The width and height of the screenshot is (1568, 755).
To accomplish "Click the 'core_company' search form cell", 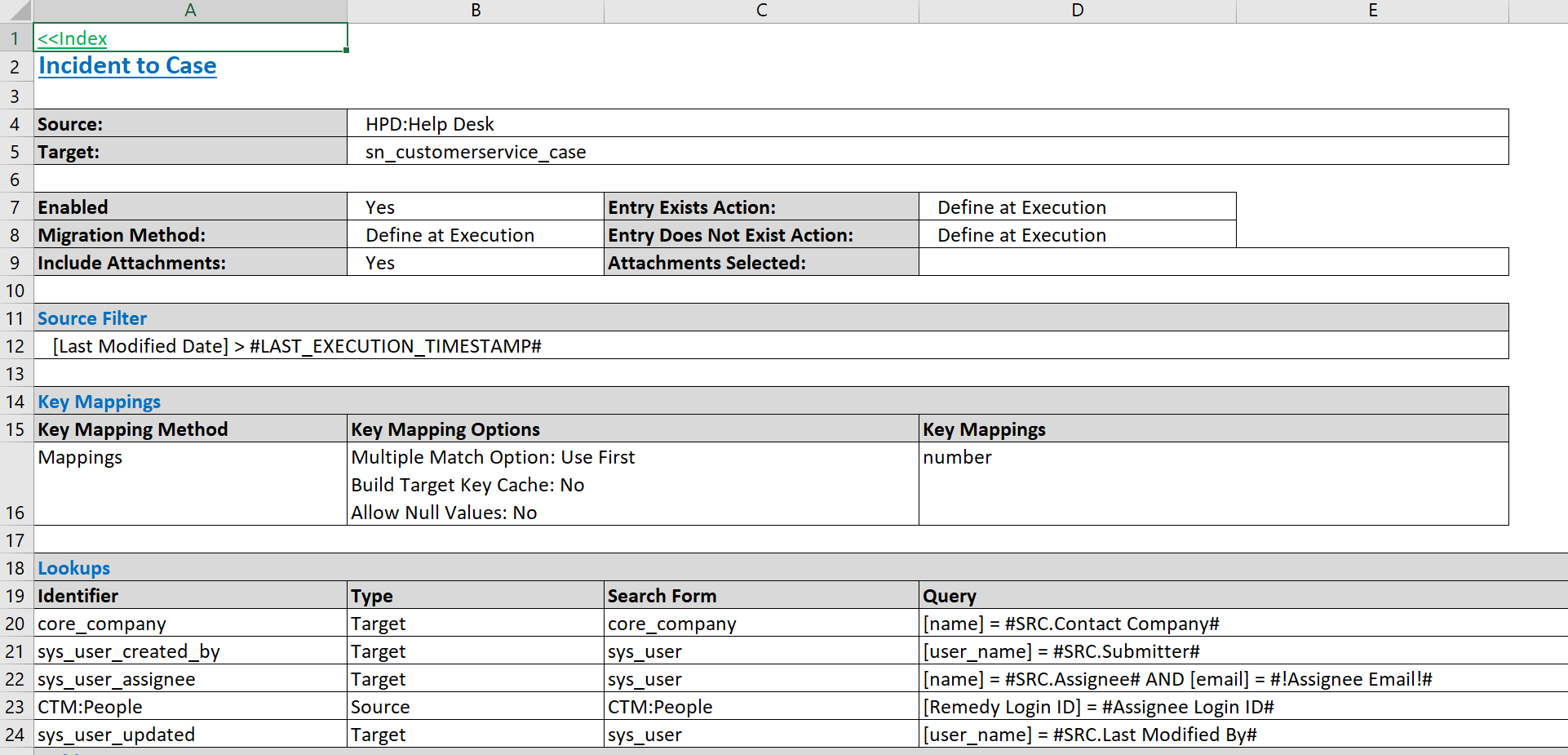I will click(x=761, y=624).
